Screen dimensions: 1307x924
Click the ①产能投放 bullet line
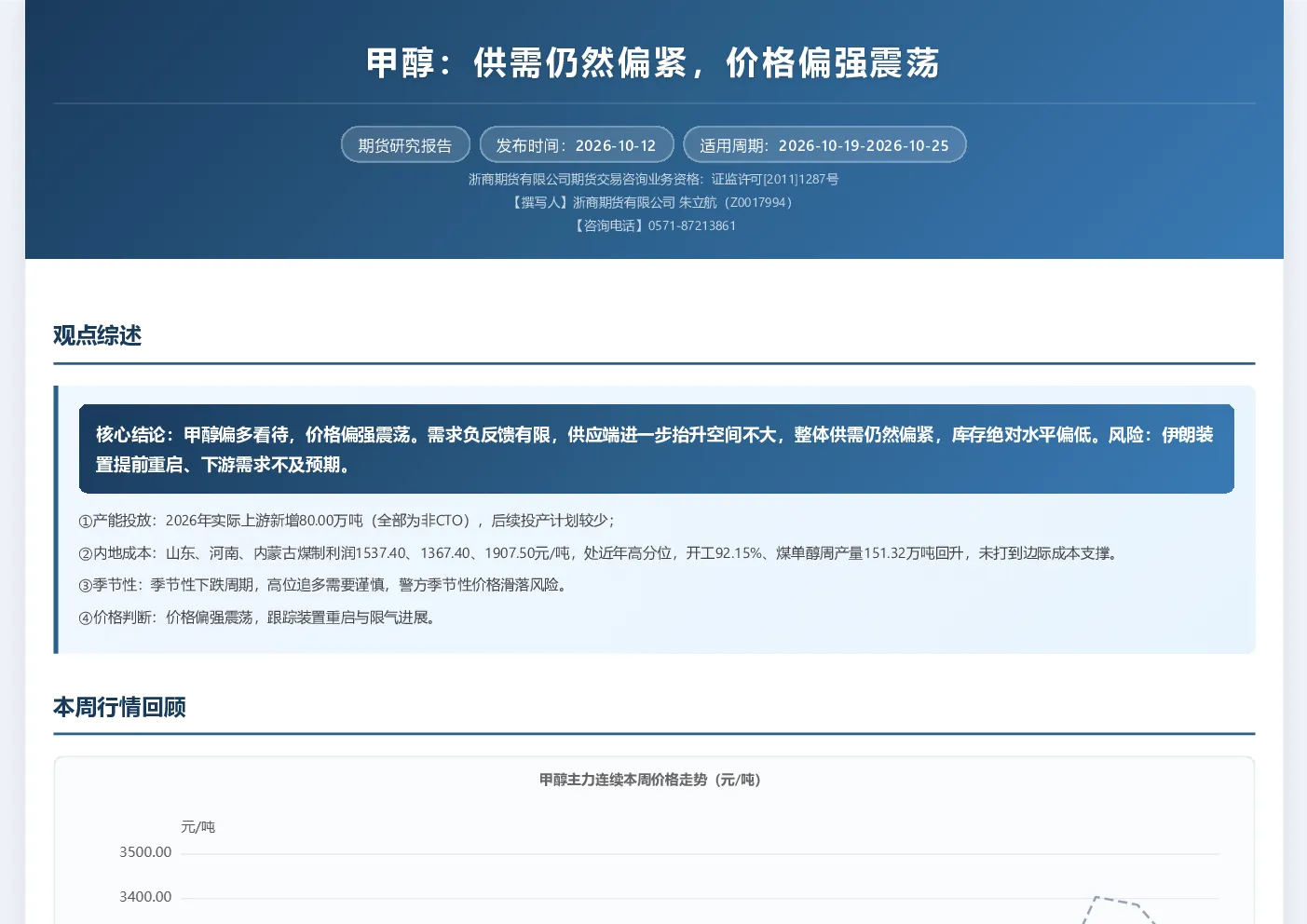347,521
